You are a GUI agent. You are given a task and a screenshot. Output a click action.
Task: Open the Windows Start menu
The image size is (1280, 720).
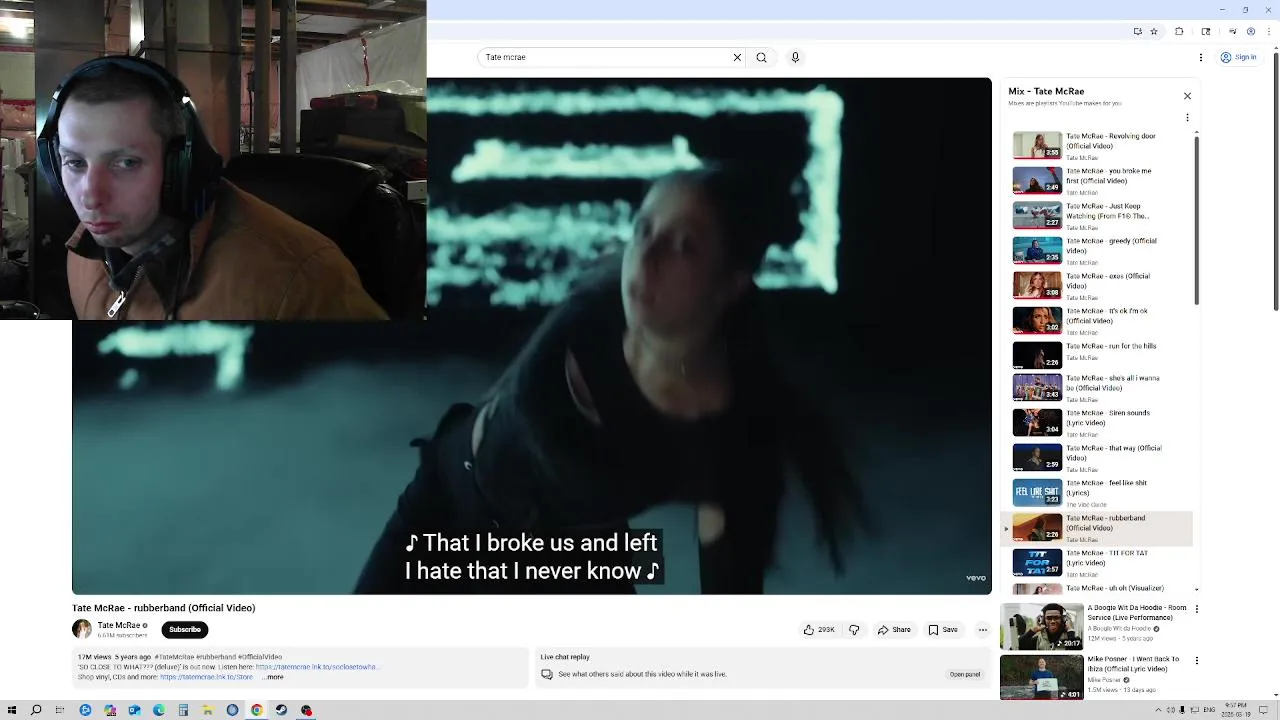[x=12, y=710]
